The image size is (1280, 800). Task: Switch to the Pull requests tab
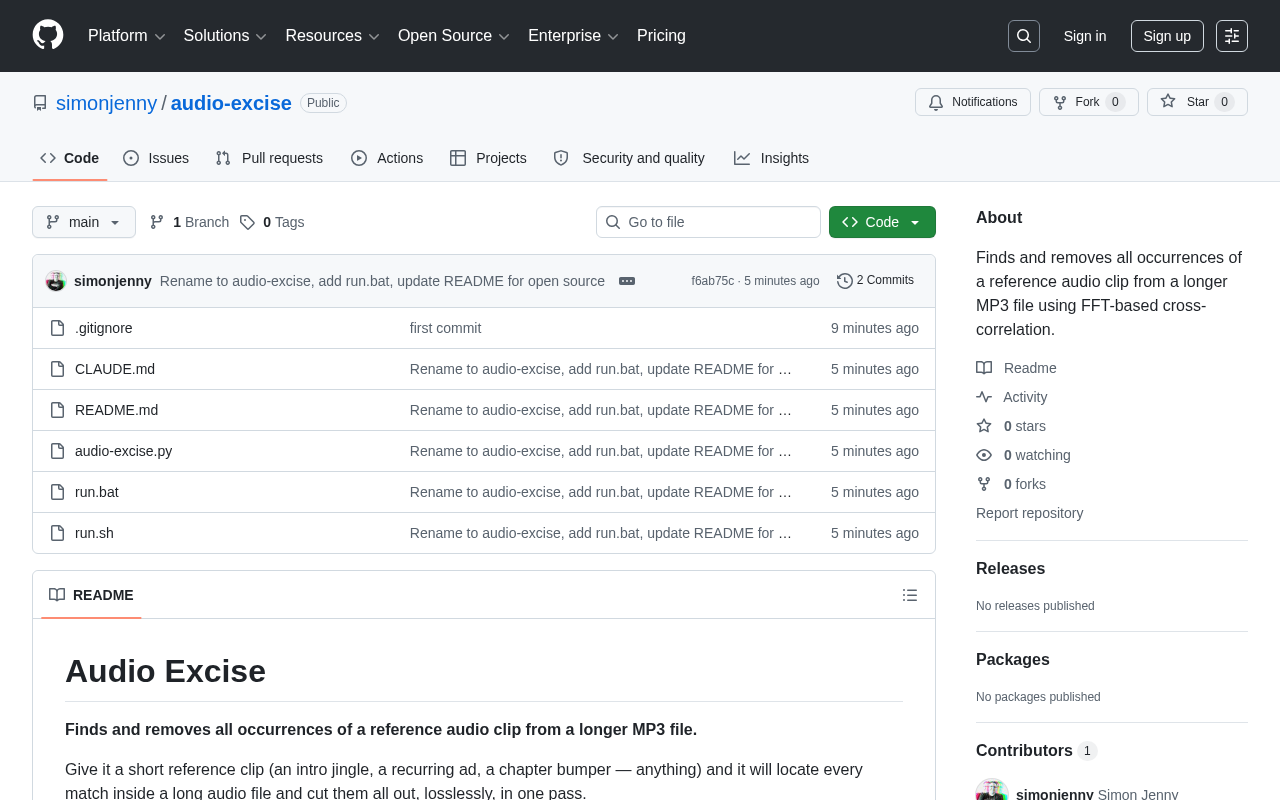269,158
